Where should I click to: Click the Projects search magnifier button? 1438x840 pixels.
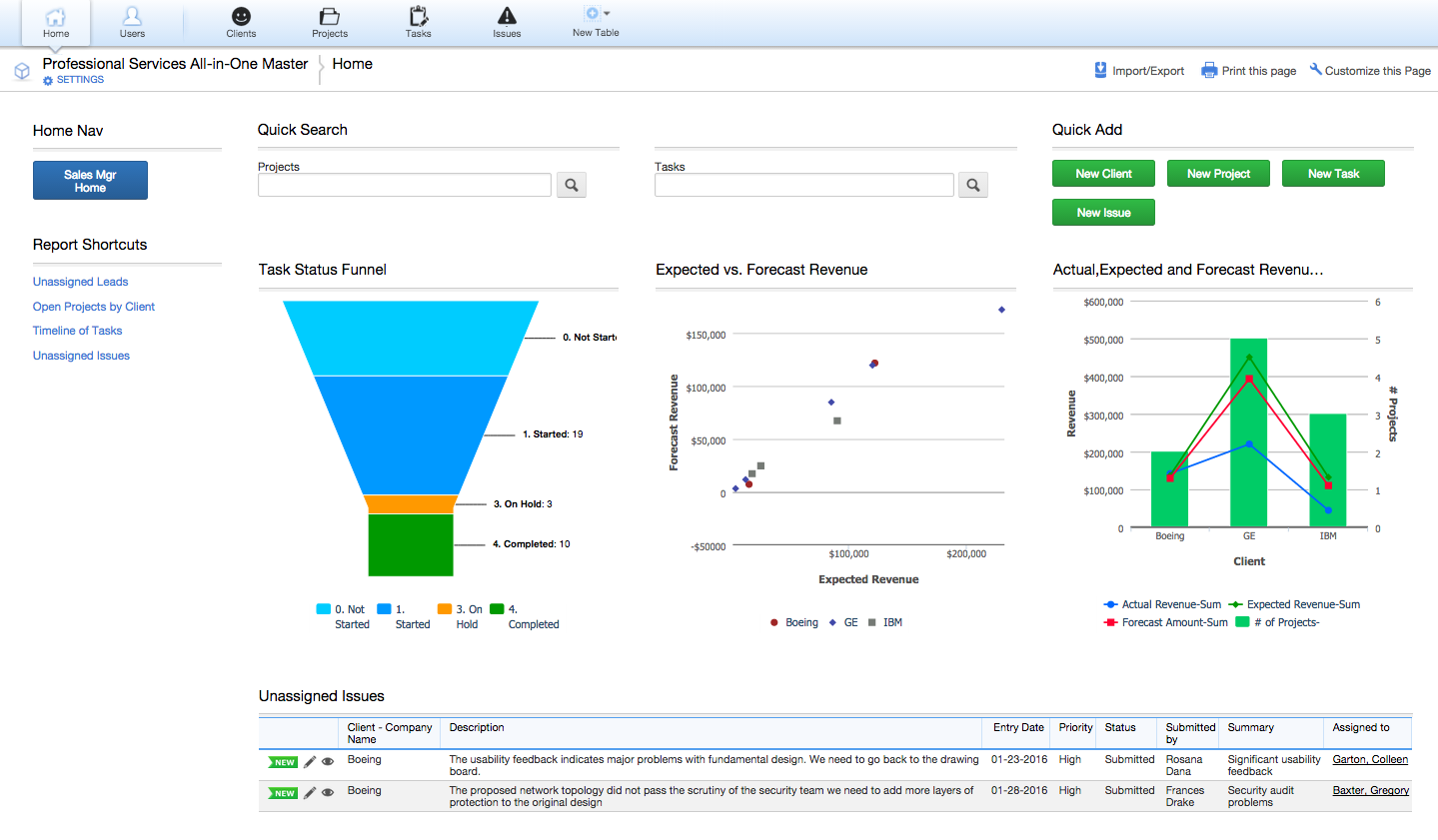click(572, 185)
